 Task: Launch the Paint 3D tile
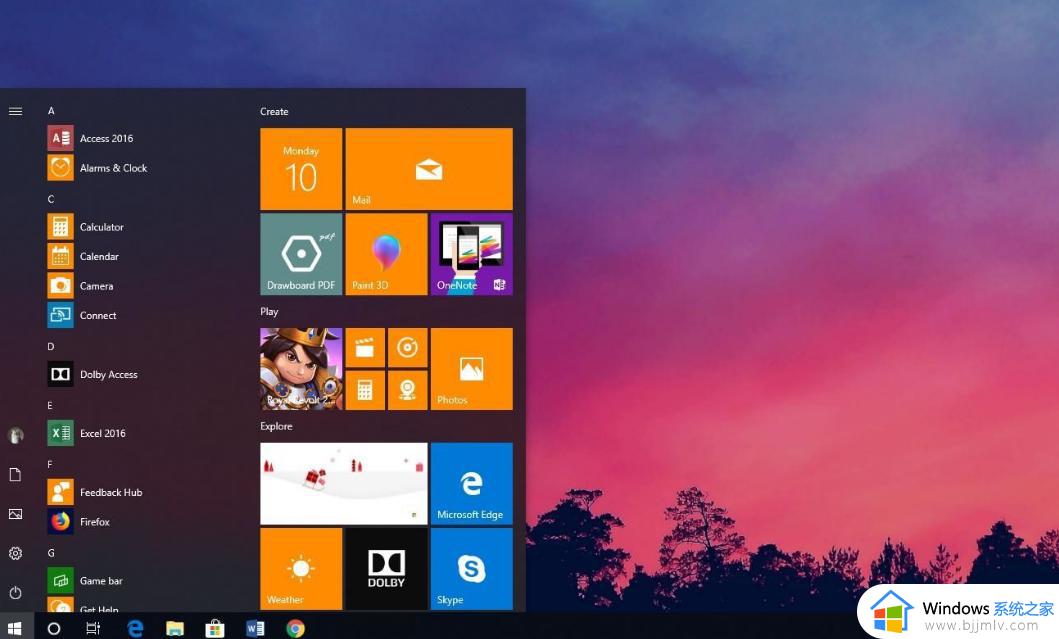[386, 254]
